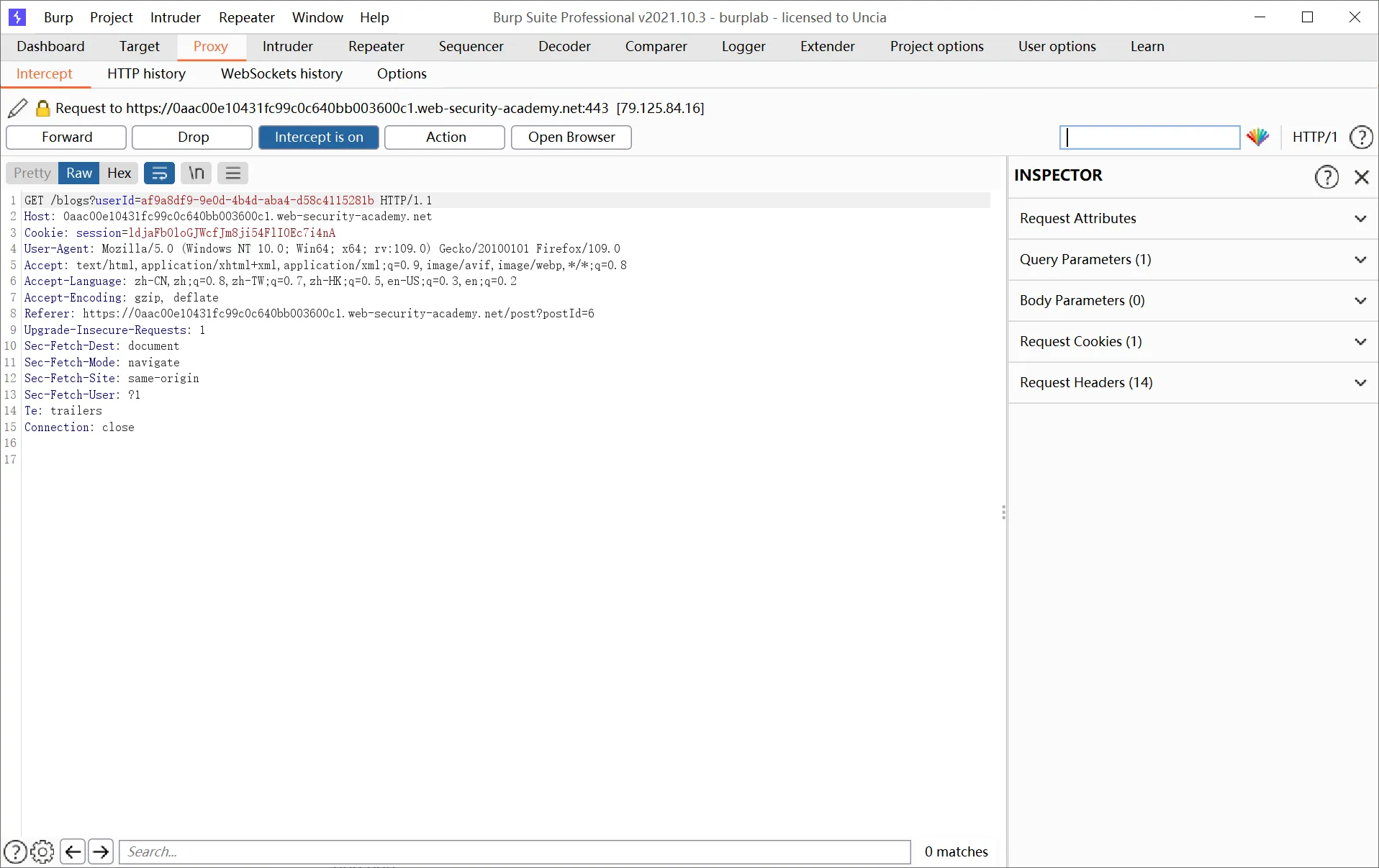The image size is (1379, 868).
Task: Toggle the Intercept is on button
Action: coord(319,137)
